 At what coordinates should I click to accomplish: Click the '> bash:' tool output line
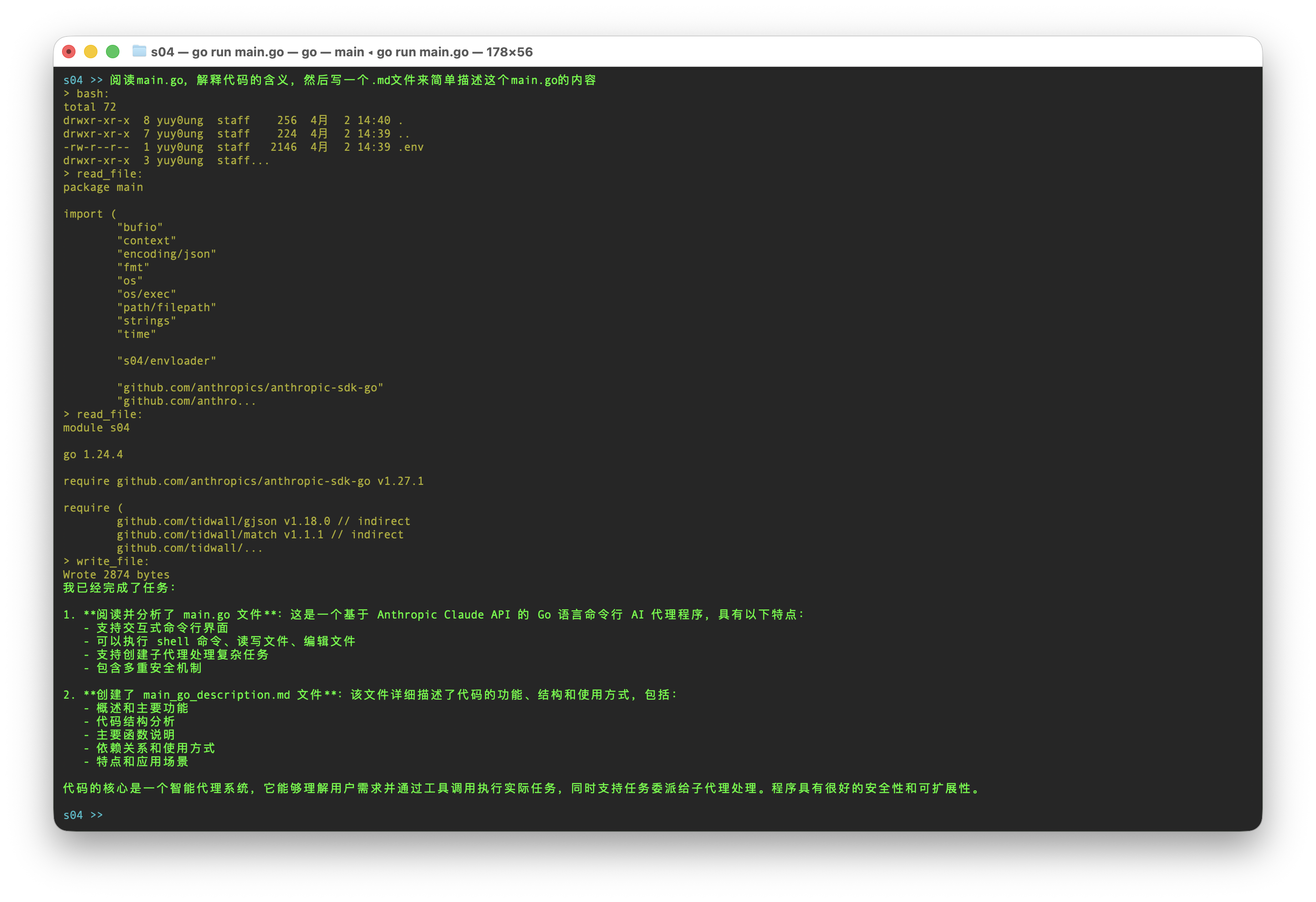point(86,94)
